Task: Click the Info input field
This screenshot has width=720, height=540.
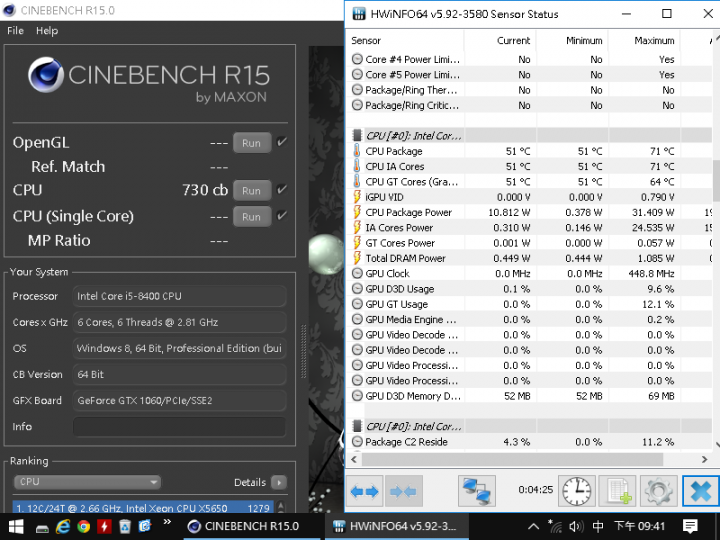Action: [x=180, y=427]
